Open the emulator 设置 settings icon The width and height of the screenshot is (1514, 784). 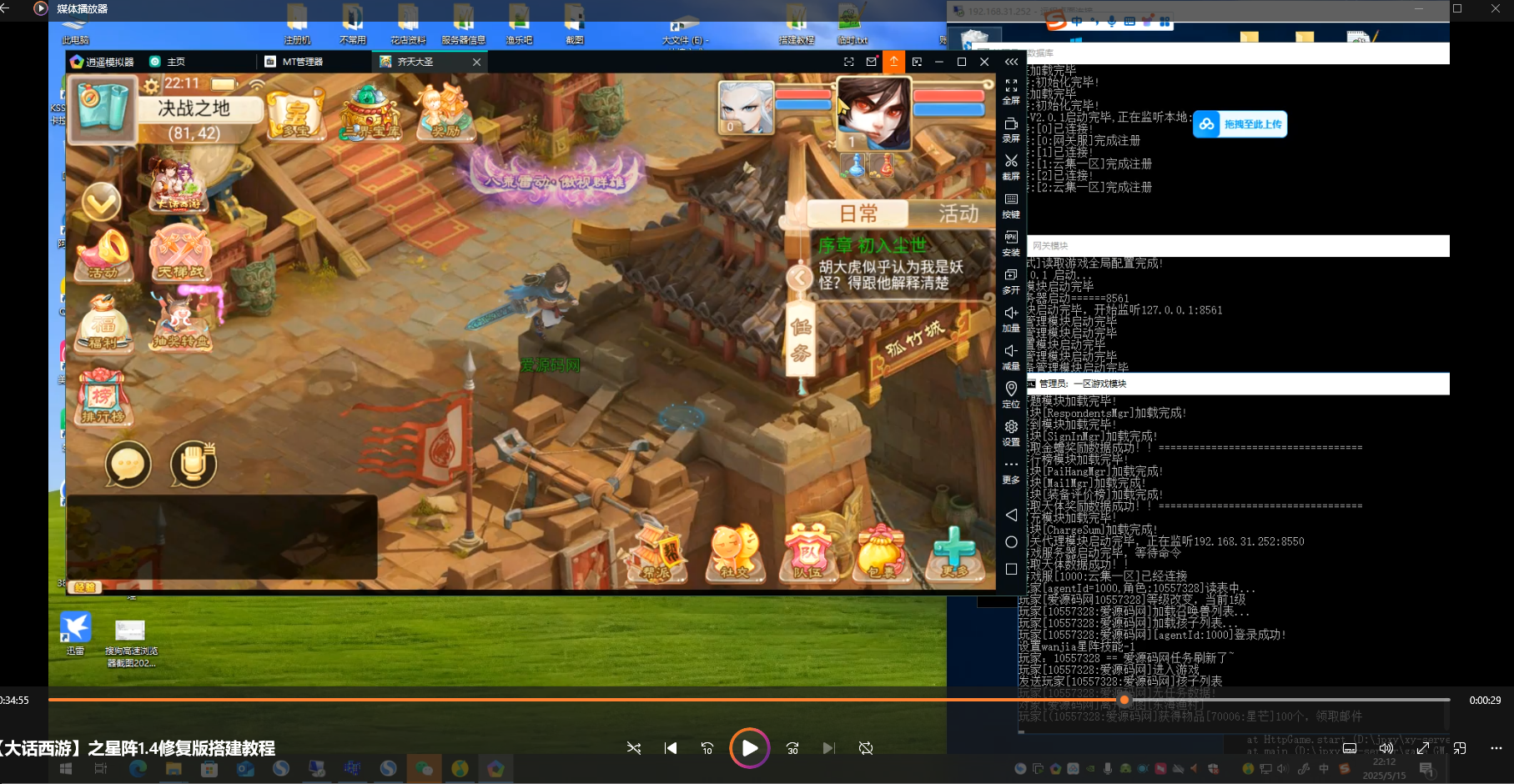pyautogui.click(x=1011, y=434)
